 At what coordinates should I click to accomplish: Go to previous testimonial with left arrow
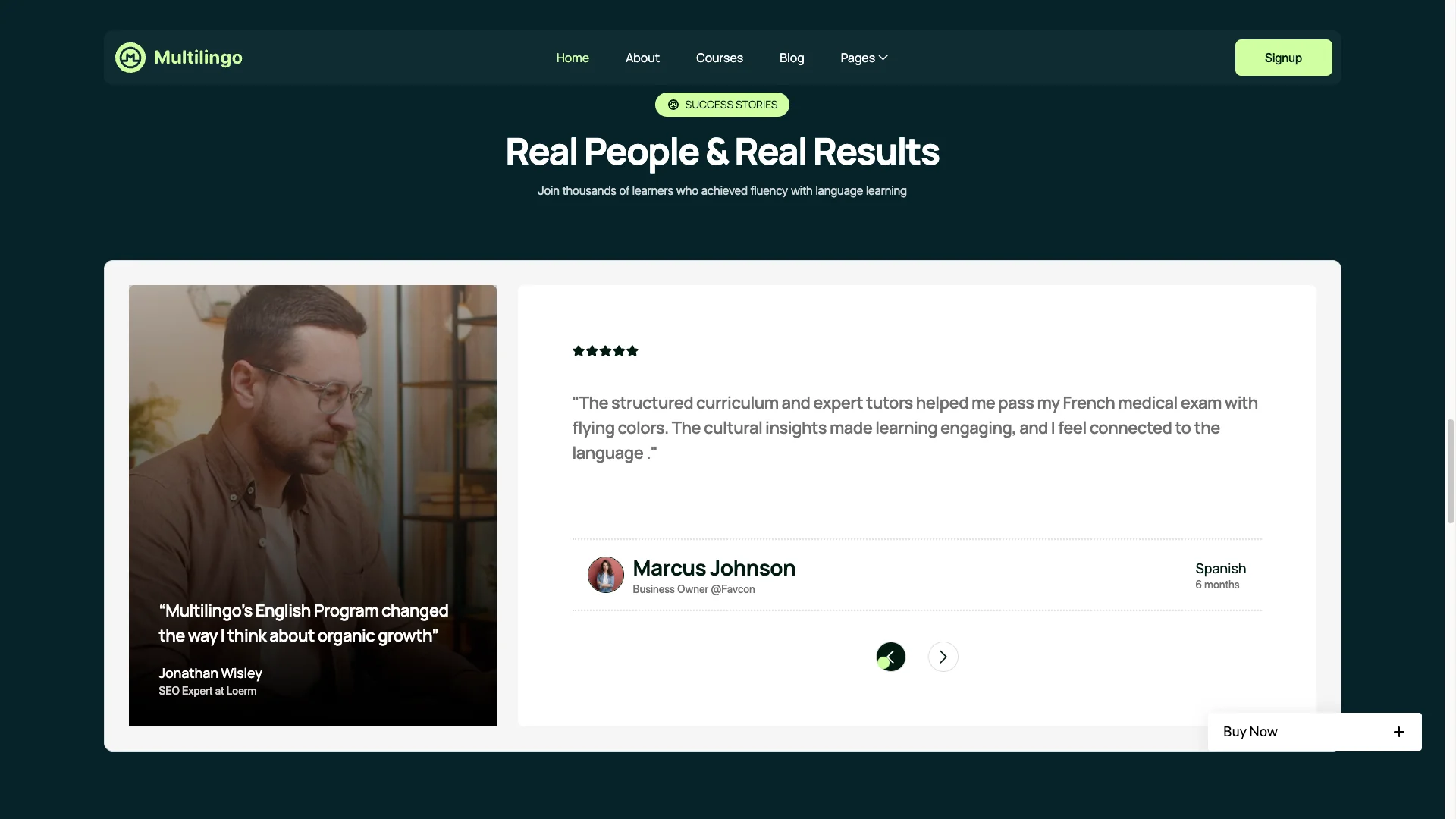coord(891,657)
